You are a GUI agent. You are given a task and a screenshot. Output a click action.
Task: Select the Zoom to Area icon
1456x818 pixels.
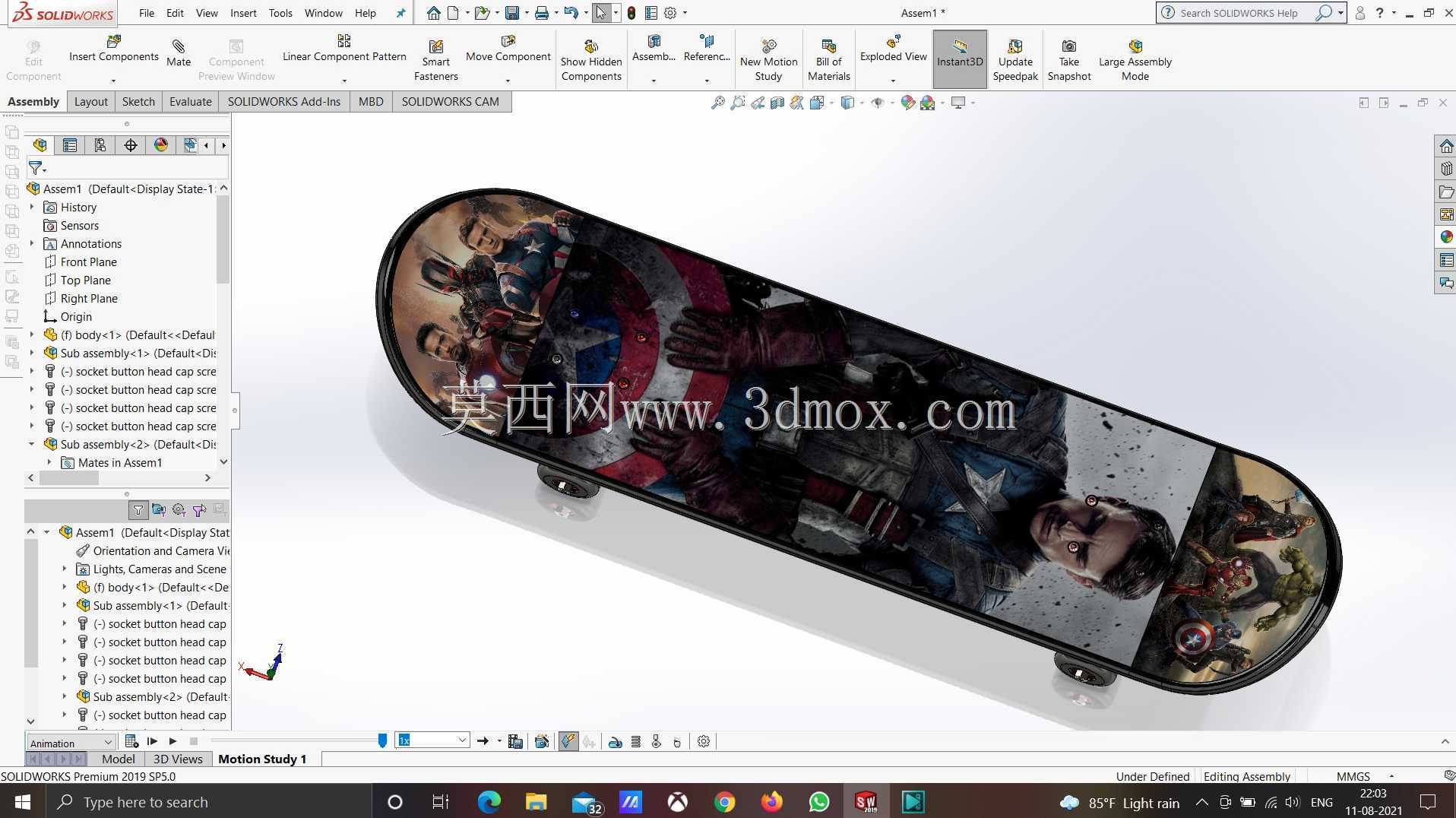click(x=737, y=103)
